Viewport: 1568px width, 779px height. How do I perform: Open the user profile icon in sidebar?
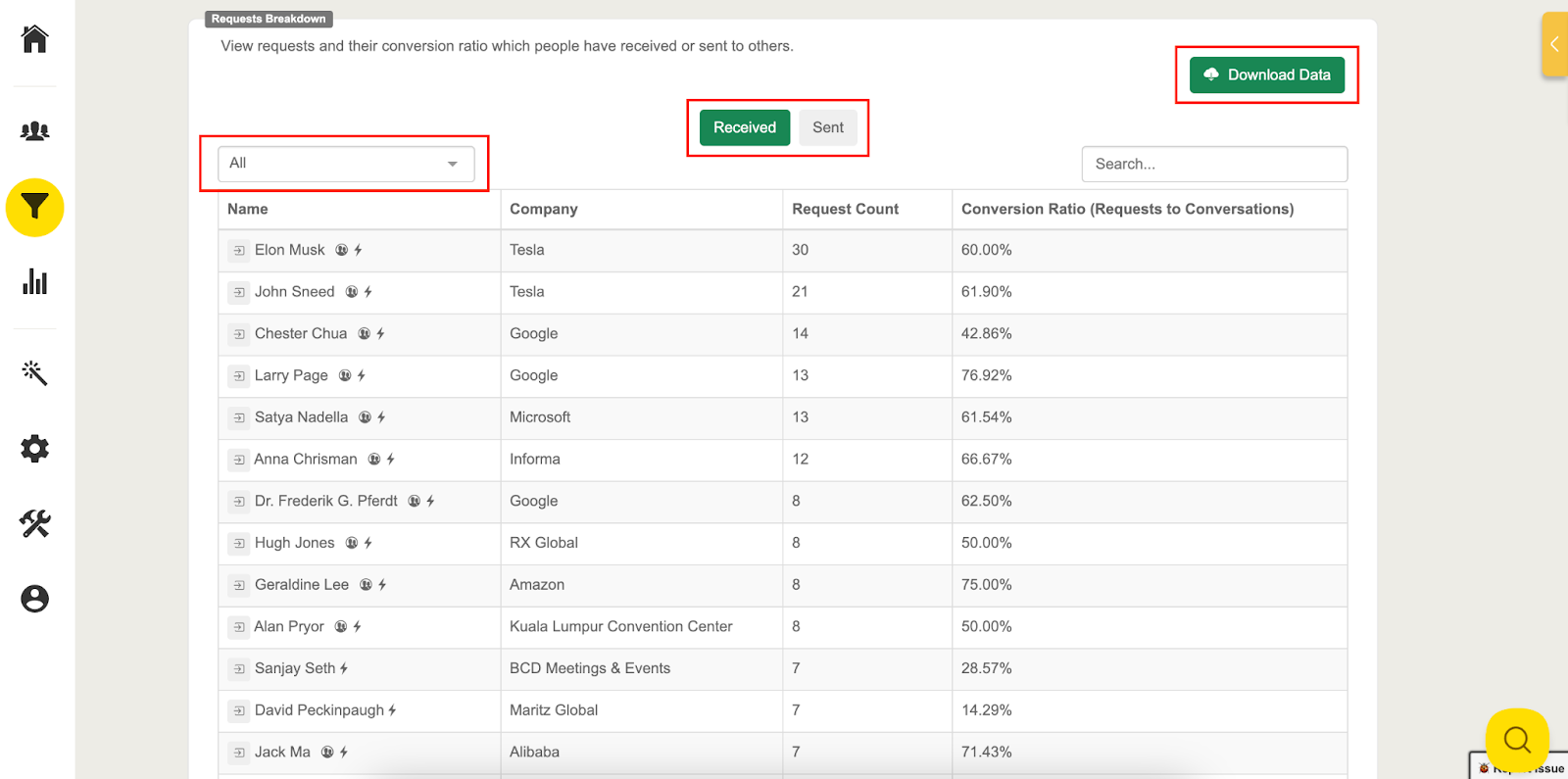click(x=35, y=599)
